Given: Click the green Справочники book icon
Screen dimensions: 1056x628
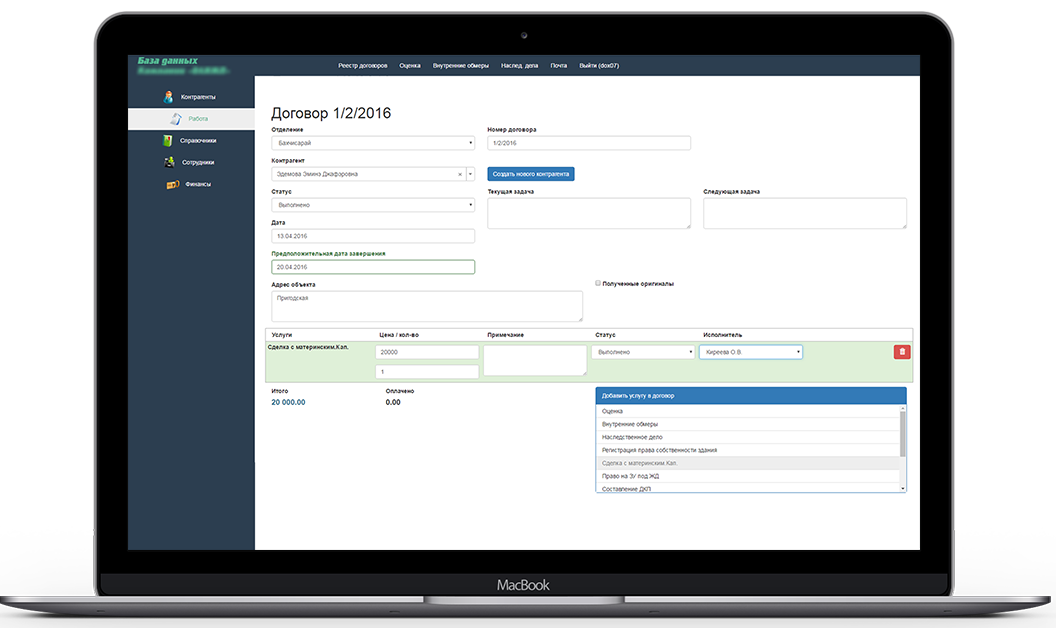Looking at the screenshot, I should point(167,140).
